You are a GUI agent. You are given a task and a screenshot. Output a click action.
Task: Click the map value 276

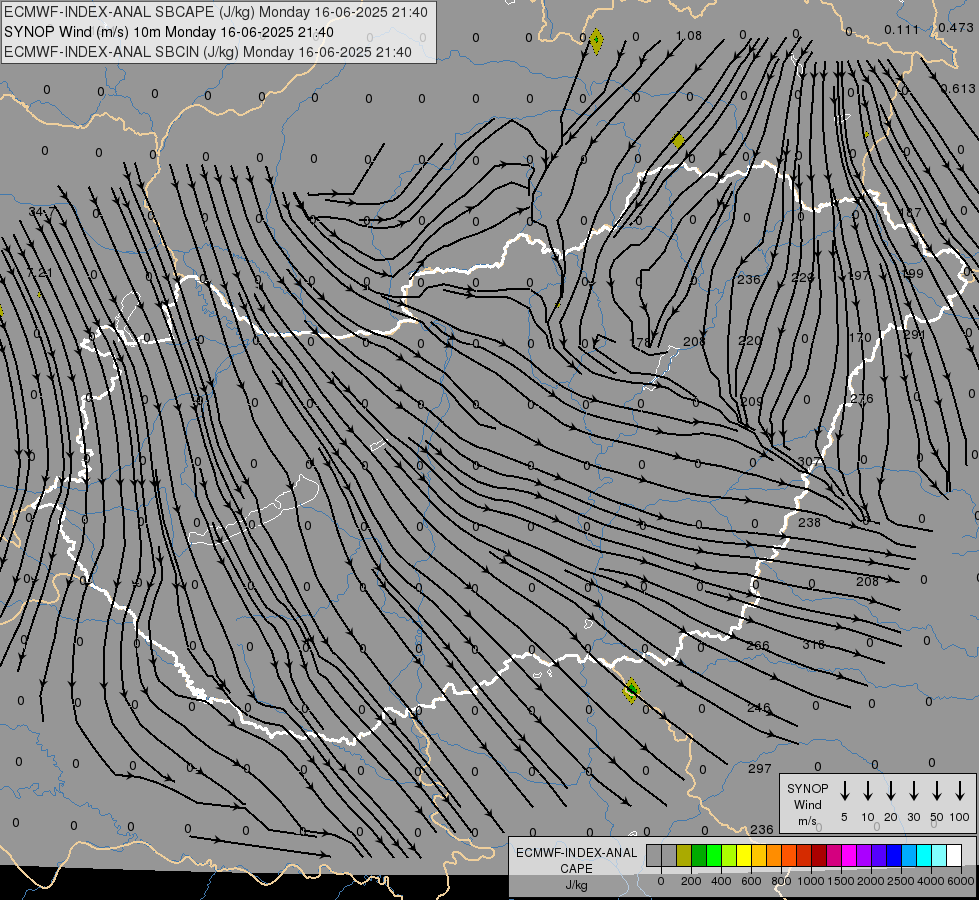coord(862,398)
